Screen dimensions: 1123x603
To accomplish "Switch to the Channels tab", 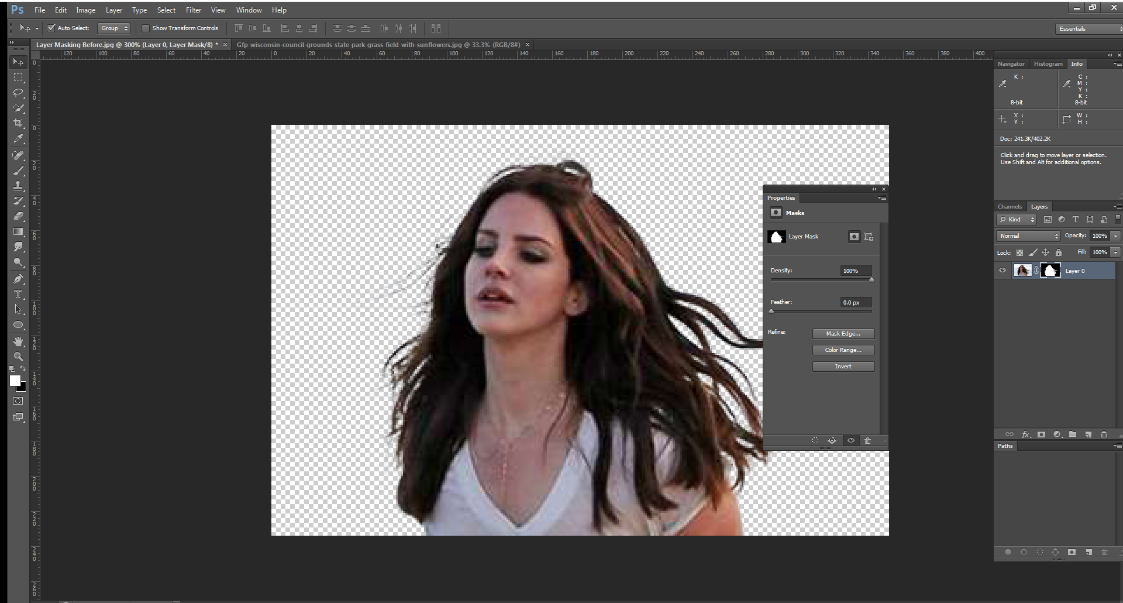I will (1010, 206).
